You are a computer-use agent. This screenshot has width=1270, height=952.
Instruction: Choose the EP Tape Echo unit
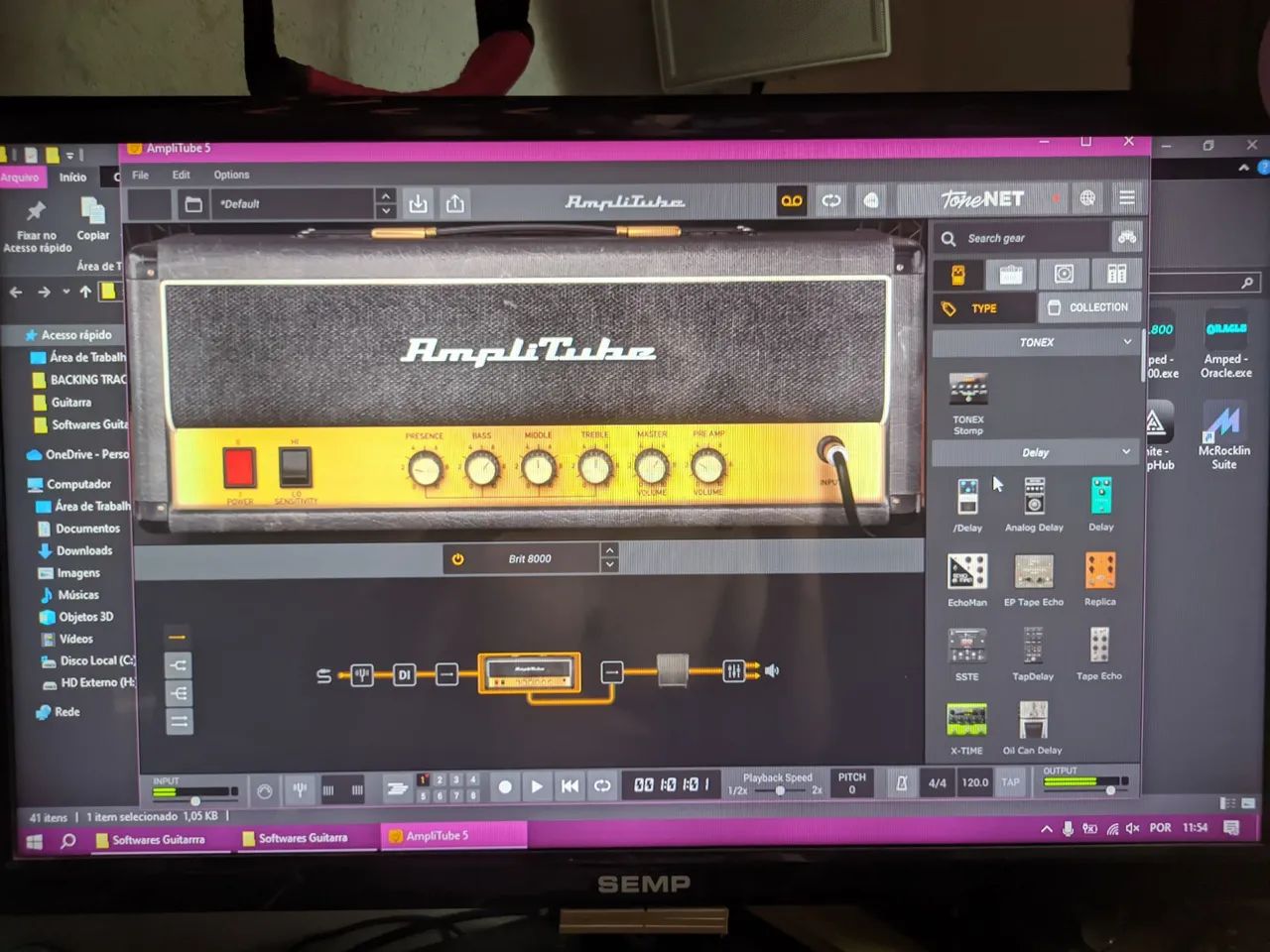1034,571
